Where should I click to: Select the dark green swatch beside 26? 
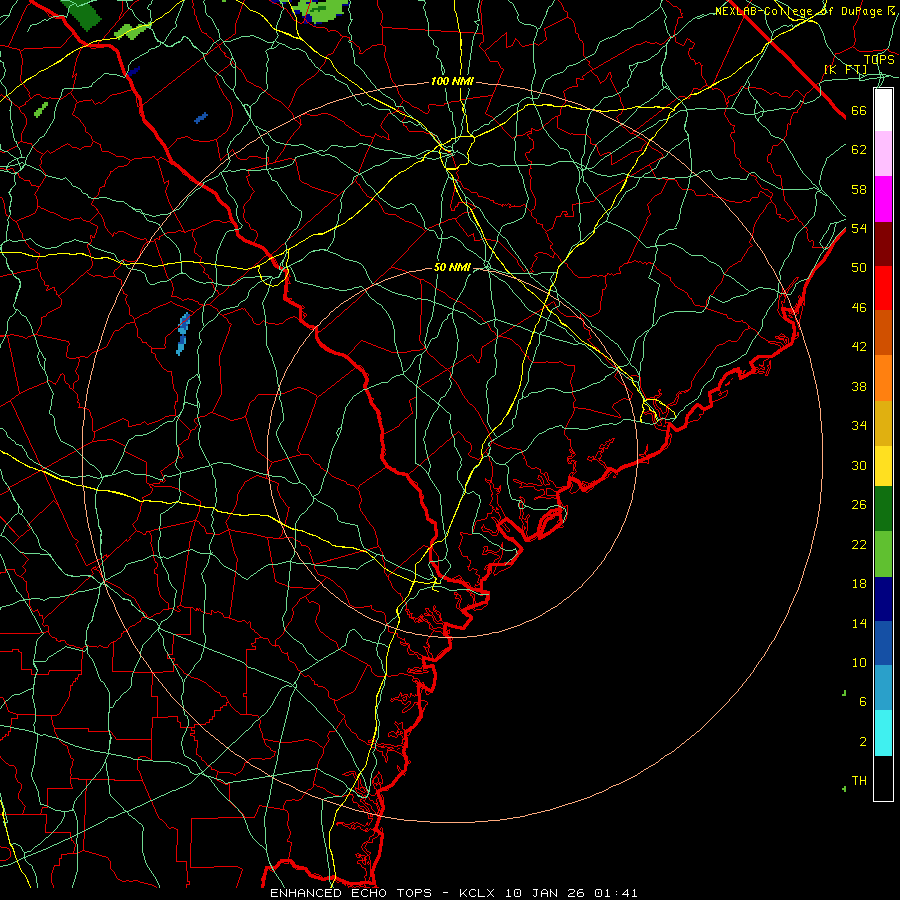click(x=883, y=509)
